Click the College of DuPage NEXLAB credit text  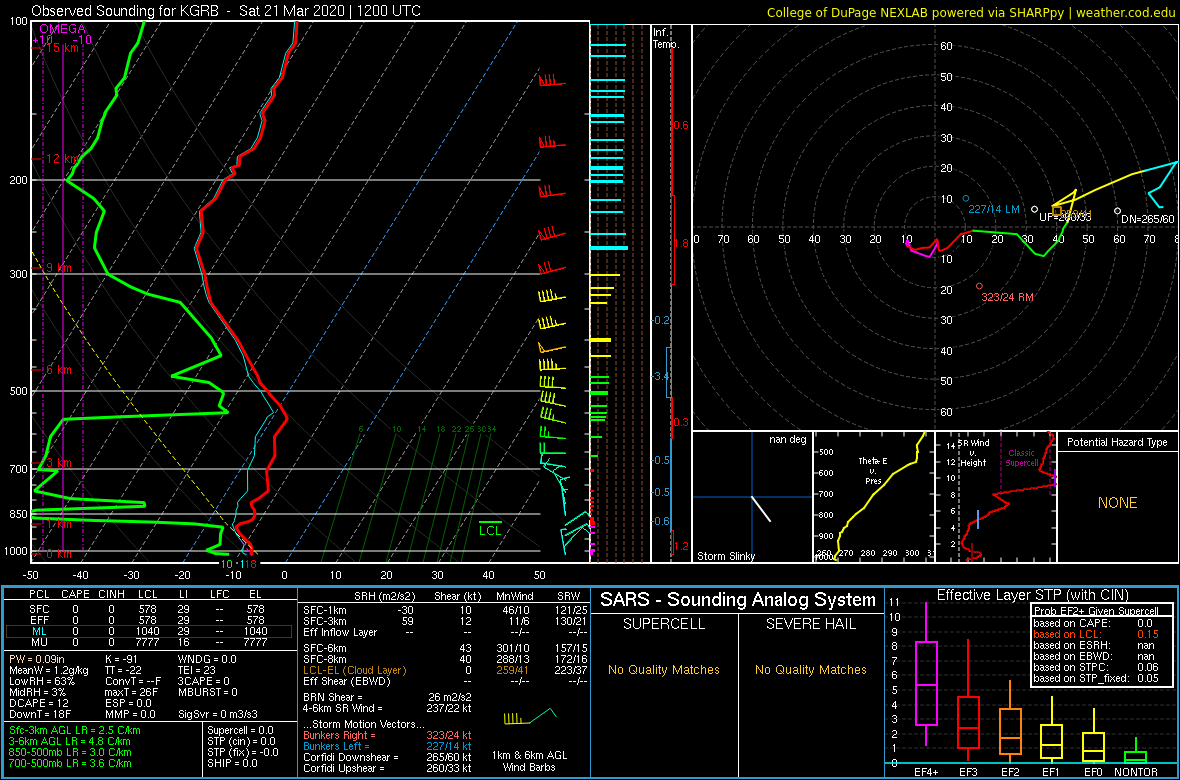(971, 12)
